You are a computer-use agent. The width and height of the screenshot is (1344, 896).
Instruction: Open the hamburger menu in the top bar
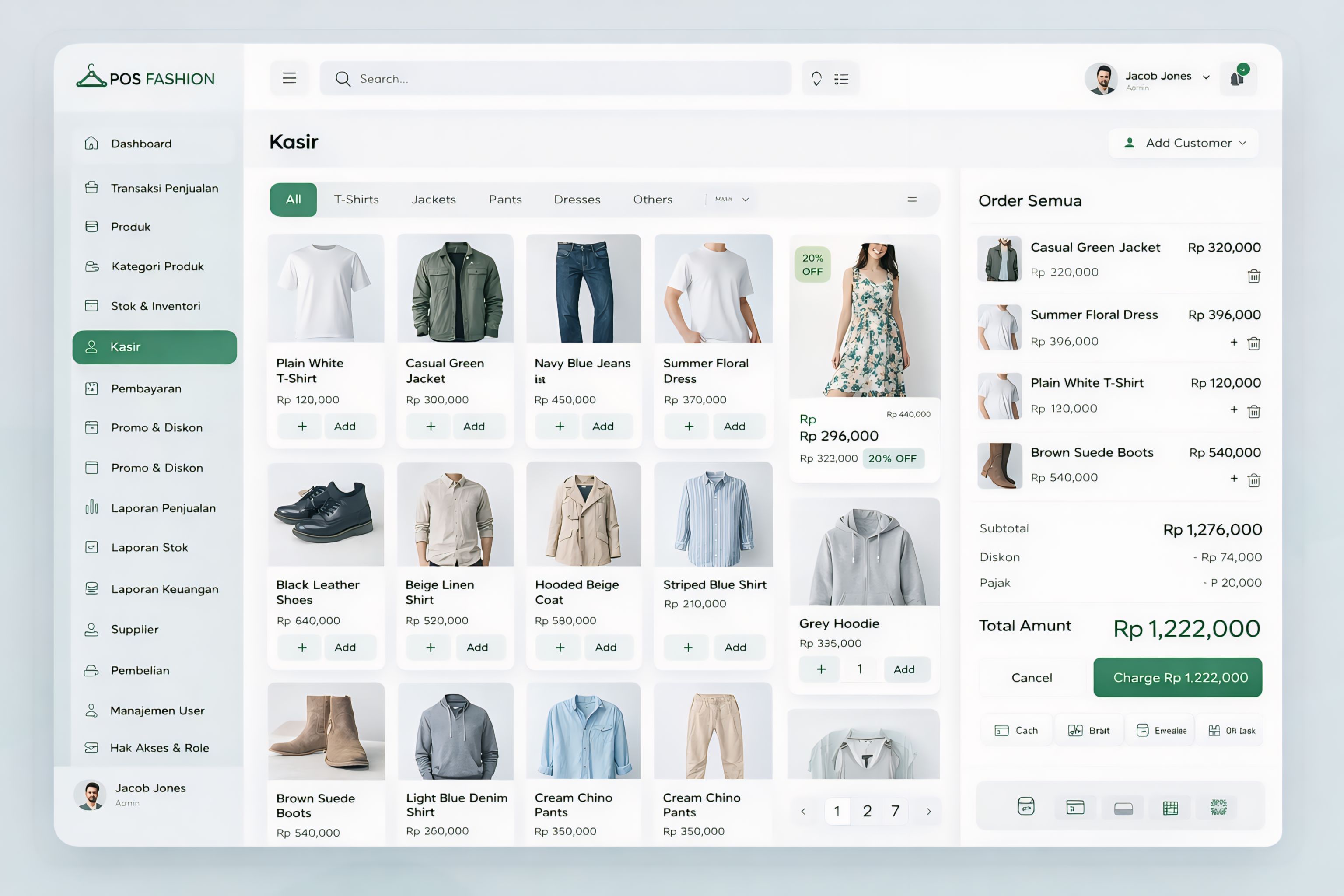pos(289,78)
